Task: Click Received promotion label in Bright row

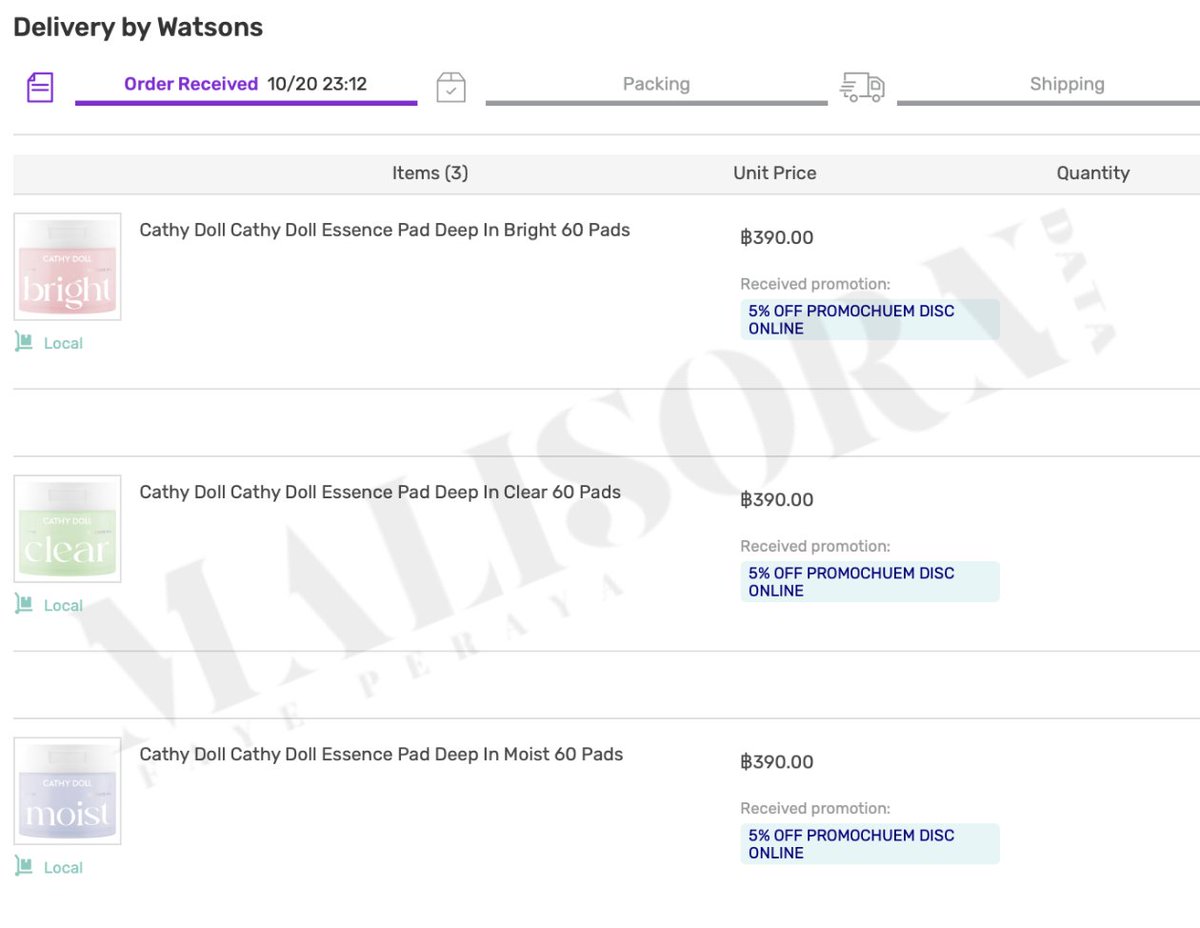Action: 815,284
